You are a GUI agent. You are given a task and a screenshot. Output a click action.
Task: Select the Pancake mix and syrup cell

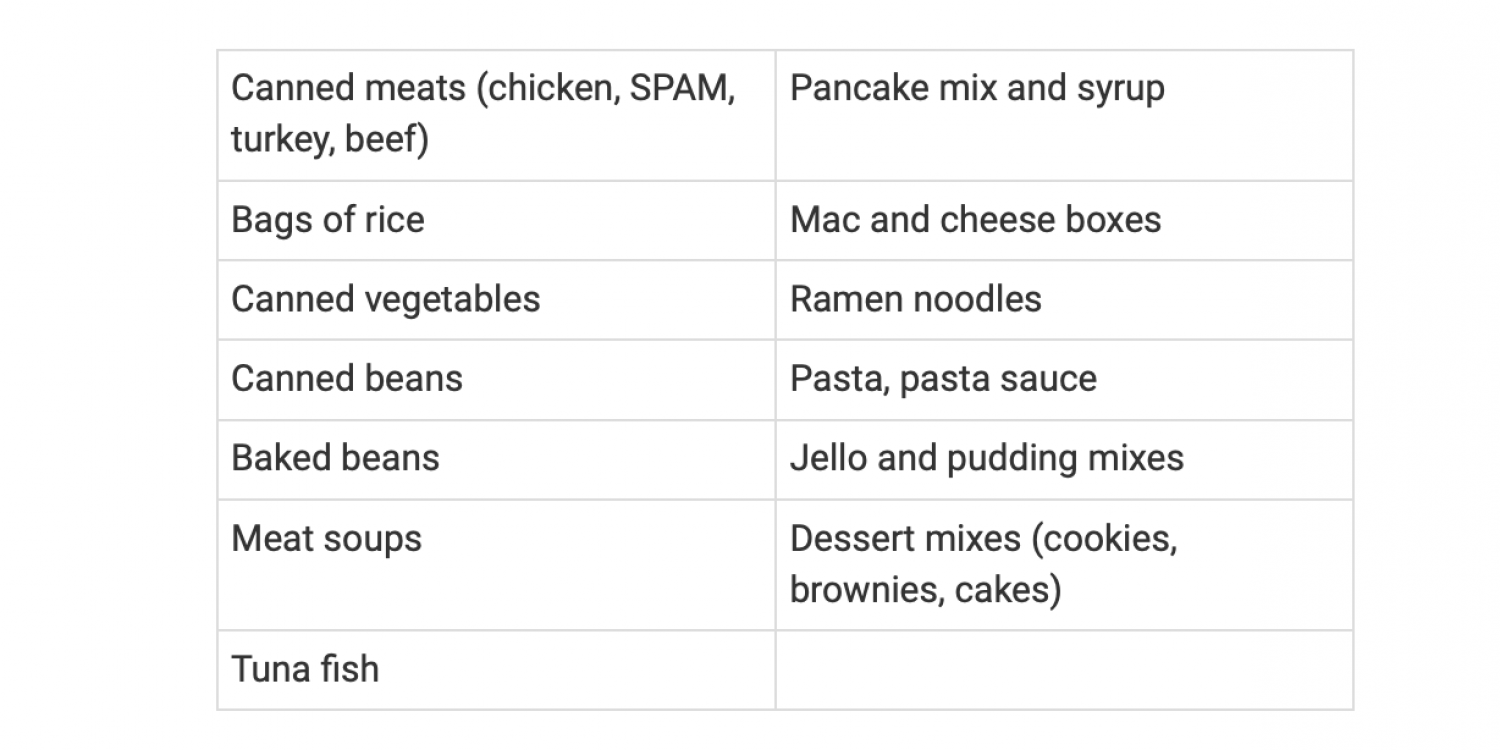(1064, 115)
